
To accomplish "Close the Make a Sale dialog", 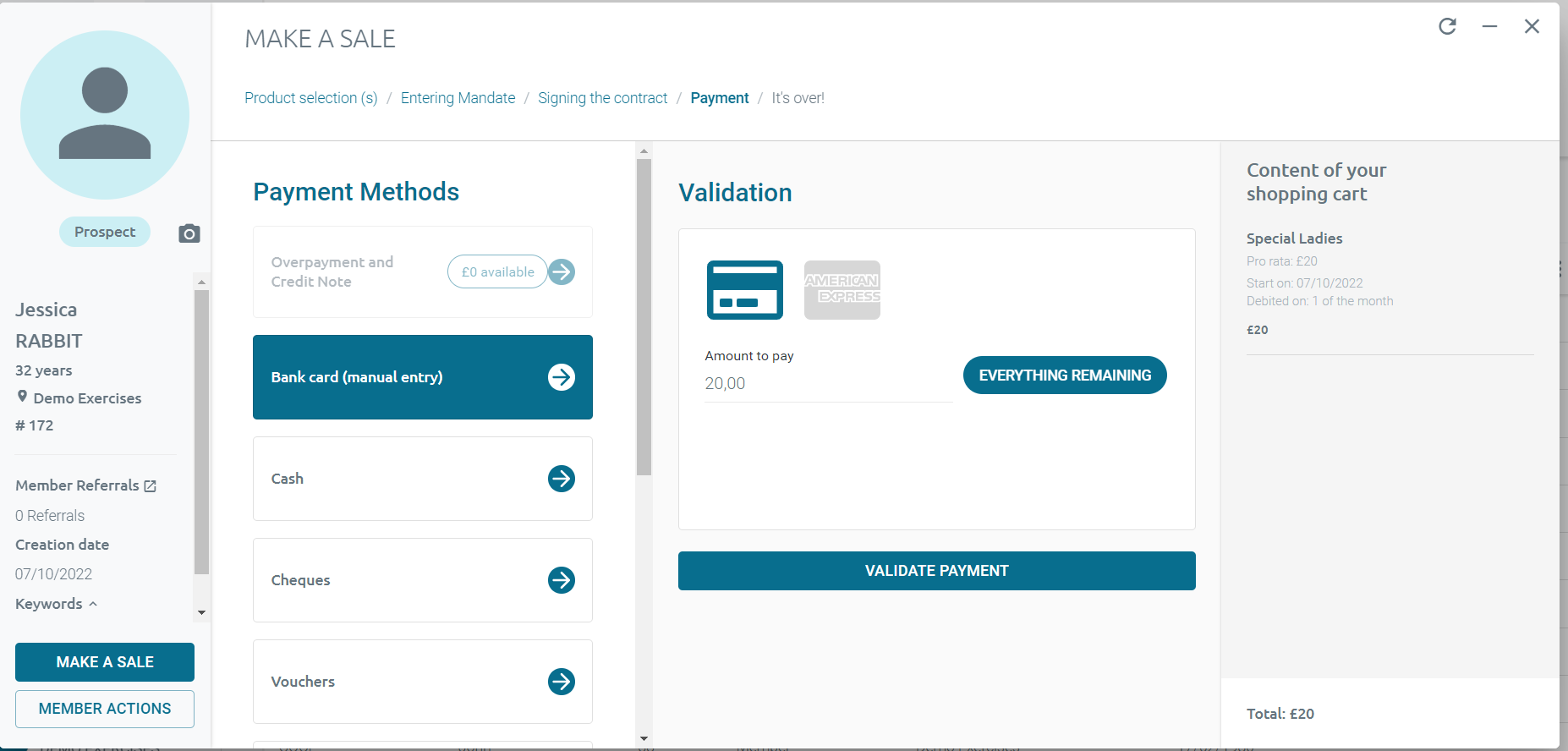I will pos(1532,26).
